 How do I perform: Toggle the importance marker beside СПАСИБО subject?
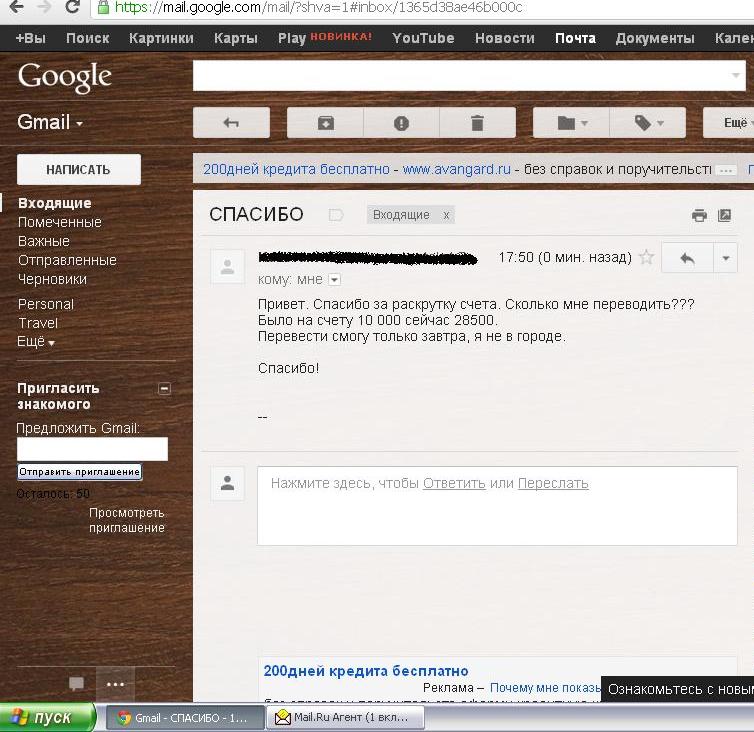(336, 215)
